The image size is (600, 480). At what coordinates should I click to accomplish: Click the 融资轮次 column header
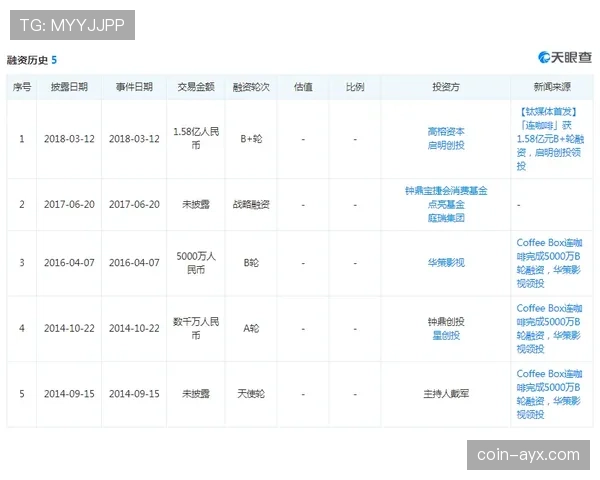pos(251,87)
